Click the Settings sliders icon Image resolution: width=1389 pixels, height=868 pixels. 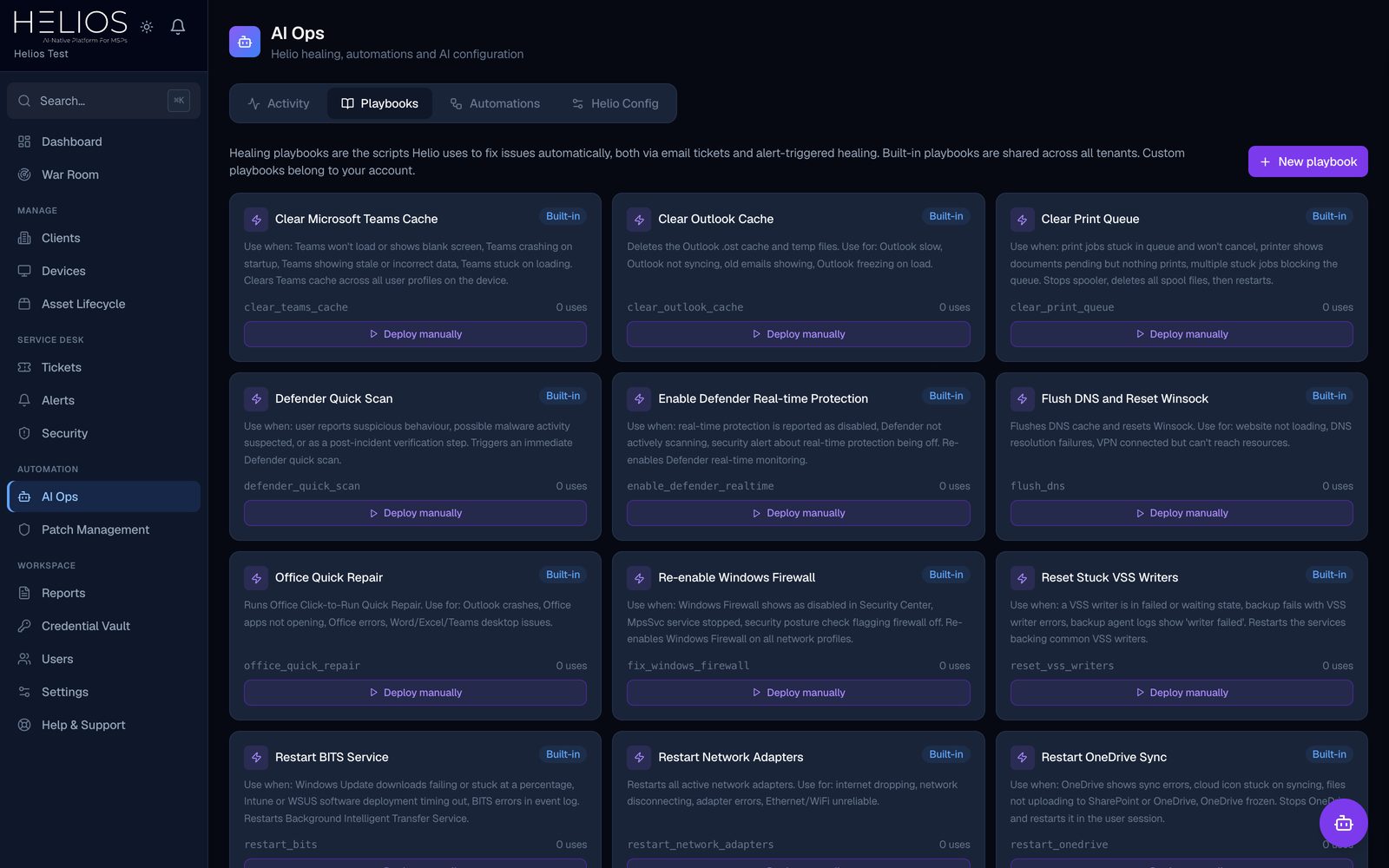24,692
